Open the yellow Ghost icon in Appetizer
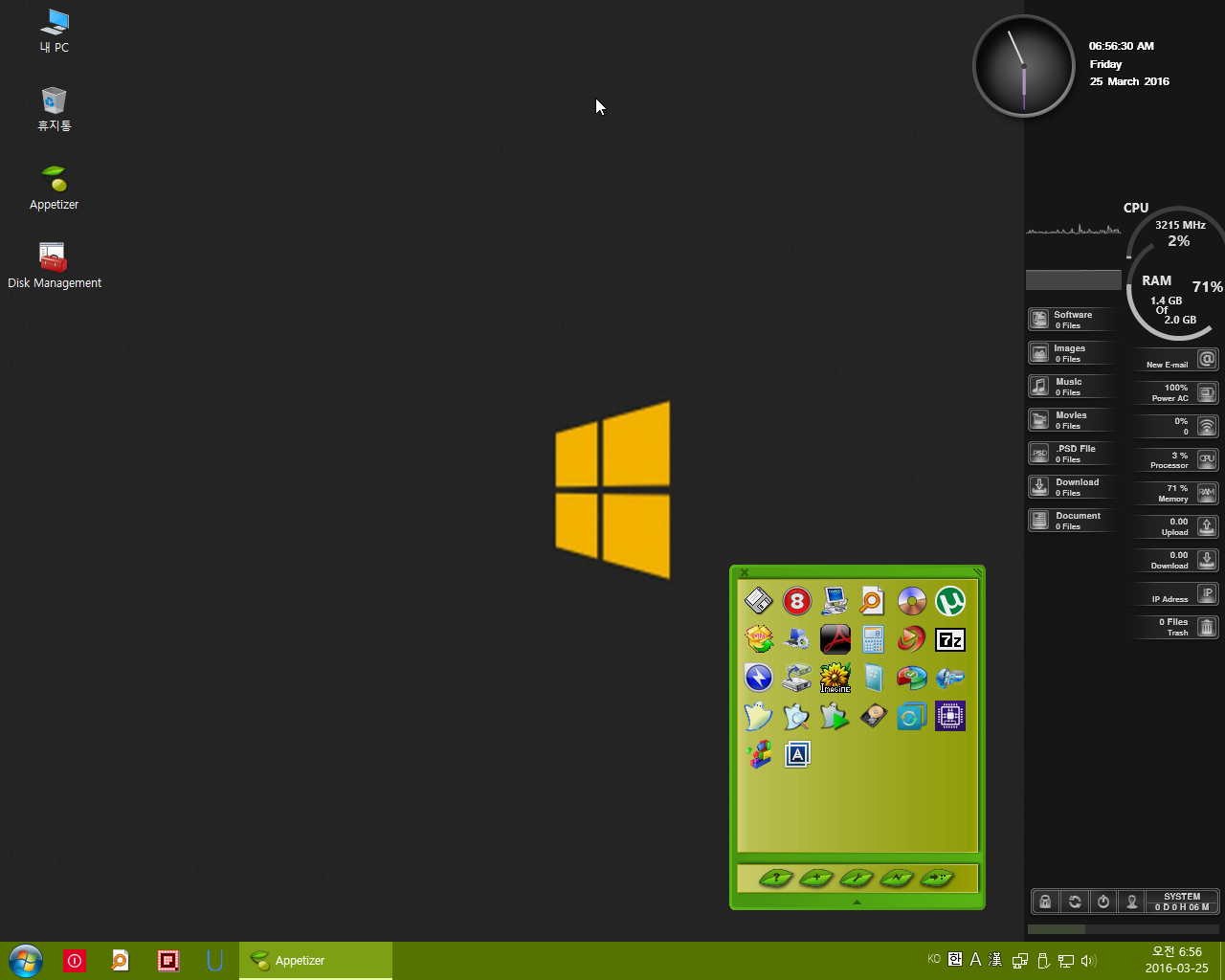Screen dimensions: 1225x980 tap(759, 716)
